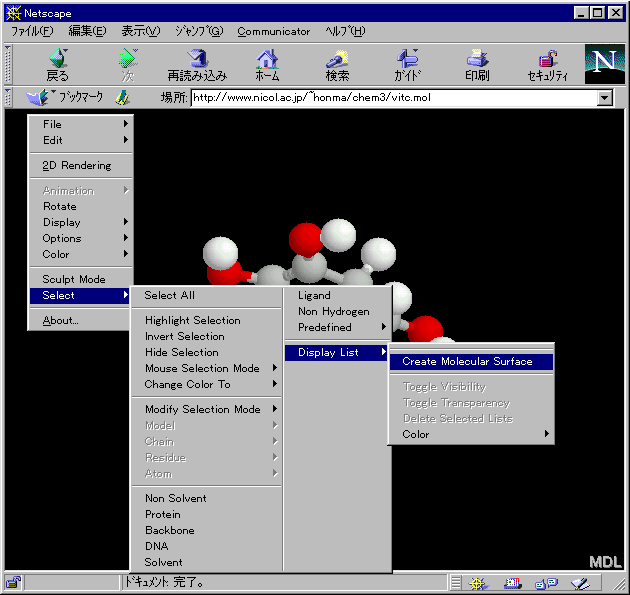The width and height of the screenshot is (630, 595).
Task: Choose Create Molecular Surface
Action: (x=471, y=362)
